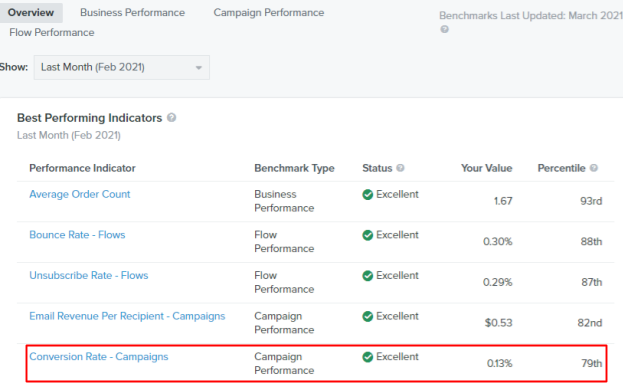The height and width of the screenshot is (386, 623).
Task: Click the Percentile column header text
Action: tap(561, 168)
